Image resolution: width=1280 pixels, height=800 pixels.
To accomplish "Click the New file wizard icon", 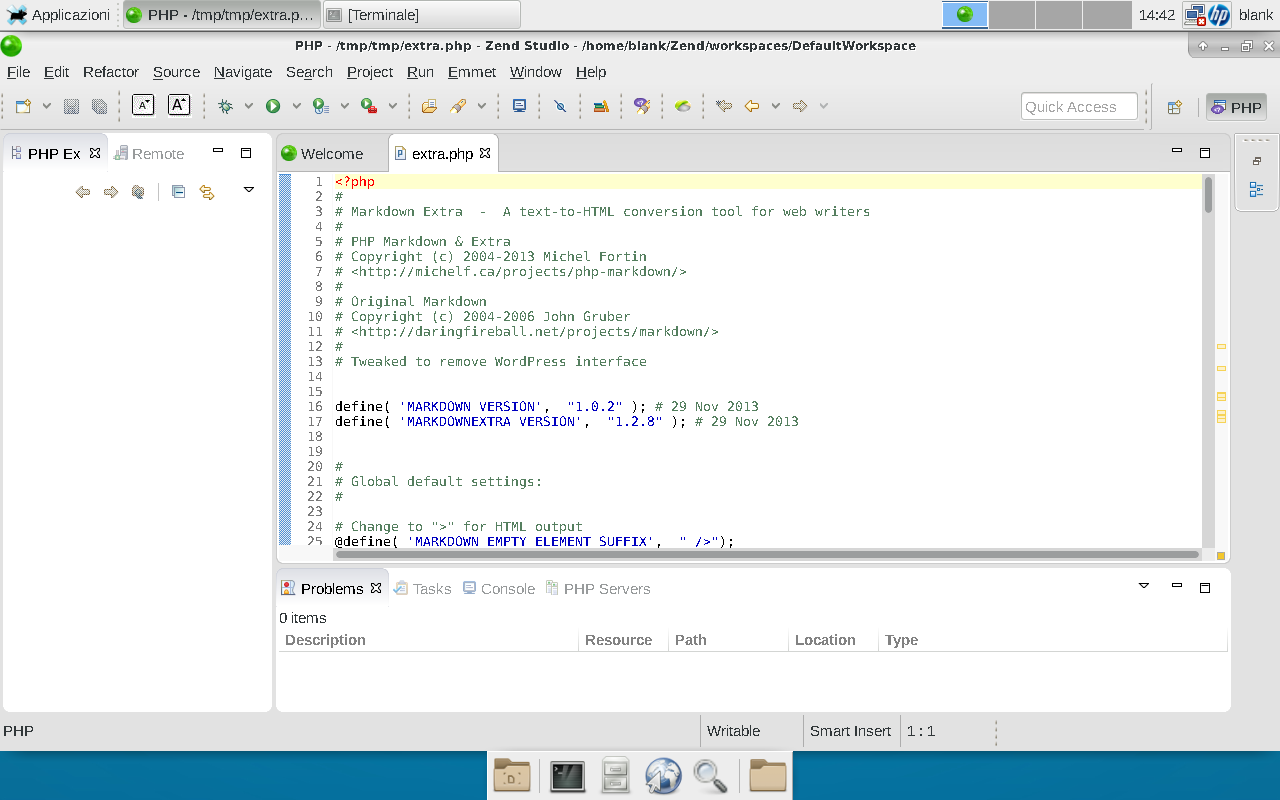I will pyautogui.click(x=24, y=106).
